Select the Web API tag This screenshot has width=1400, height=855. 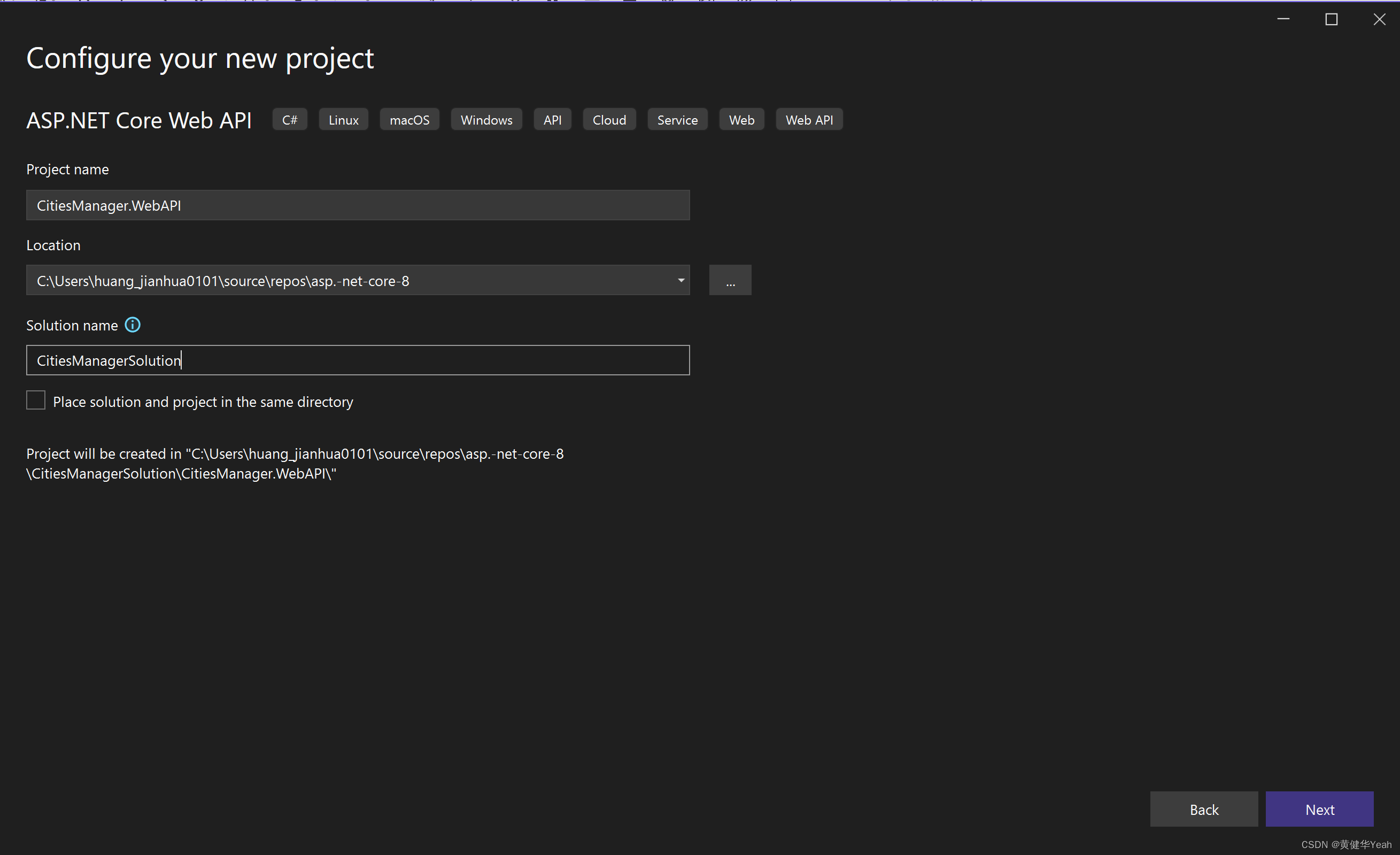[x=809, y=119]
